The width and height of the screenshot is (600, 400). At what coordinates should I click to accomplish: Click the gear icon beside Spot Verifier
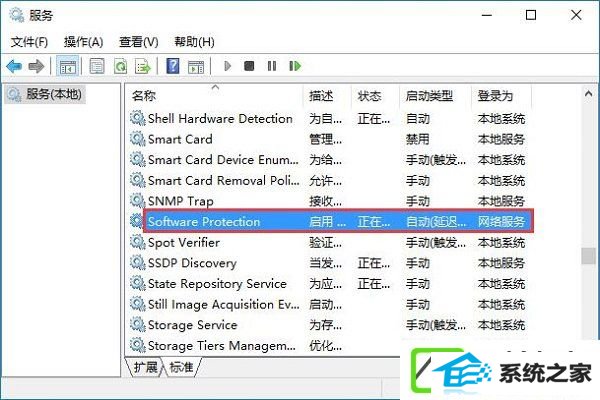(x=137, y=242)
